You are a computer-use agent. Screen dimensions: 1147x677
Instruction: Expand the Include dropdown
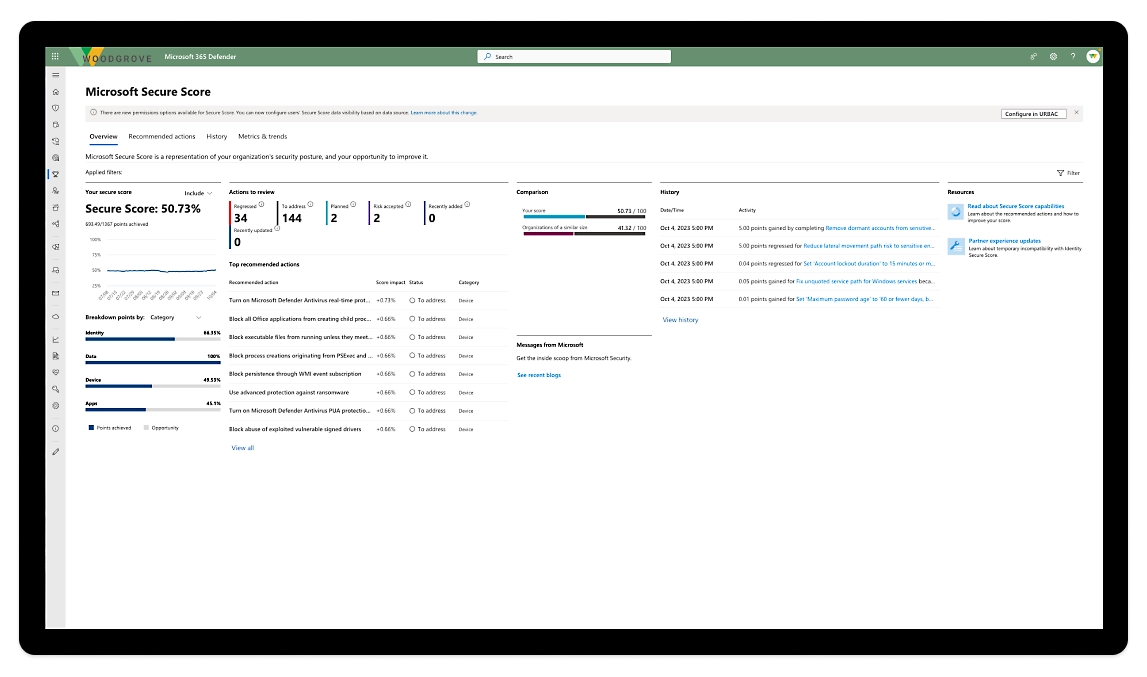[198, 193]
